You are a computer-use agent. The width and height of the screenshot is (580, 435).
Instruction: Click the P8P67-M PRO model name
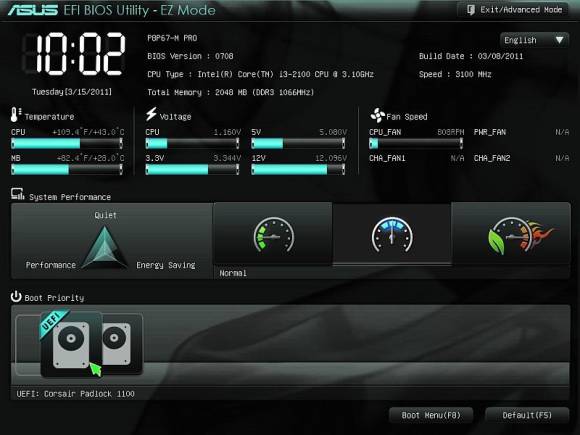click(x=172, y=38)
